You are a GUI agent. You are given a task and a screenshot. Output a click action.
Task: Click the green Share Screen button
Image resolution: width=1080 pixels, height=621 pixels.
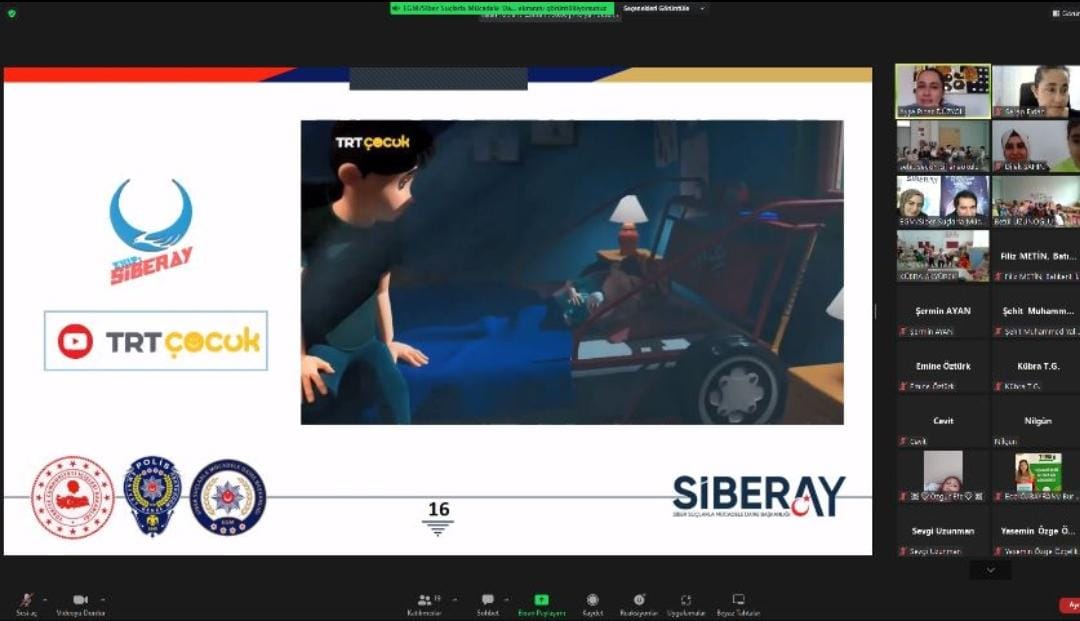542,604
